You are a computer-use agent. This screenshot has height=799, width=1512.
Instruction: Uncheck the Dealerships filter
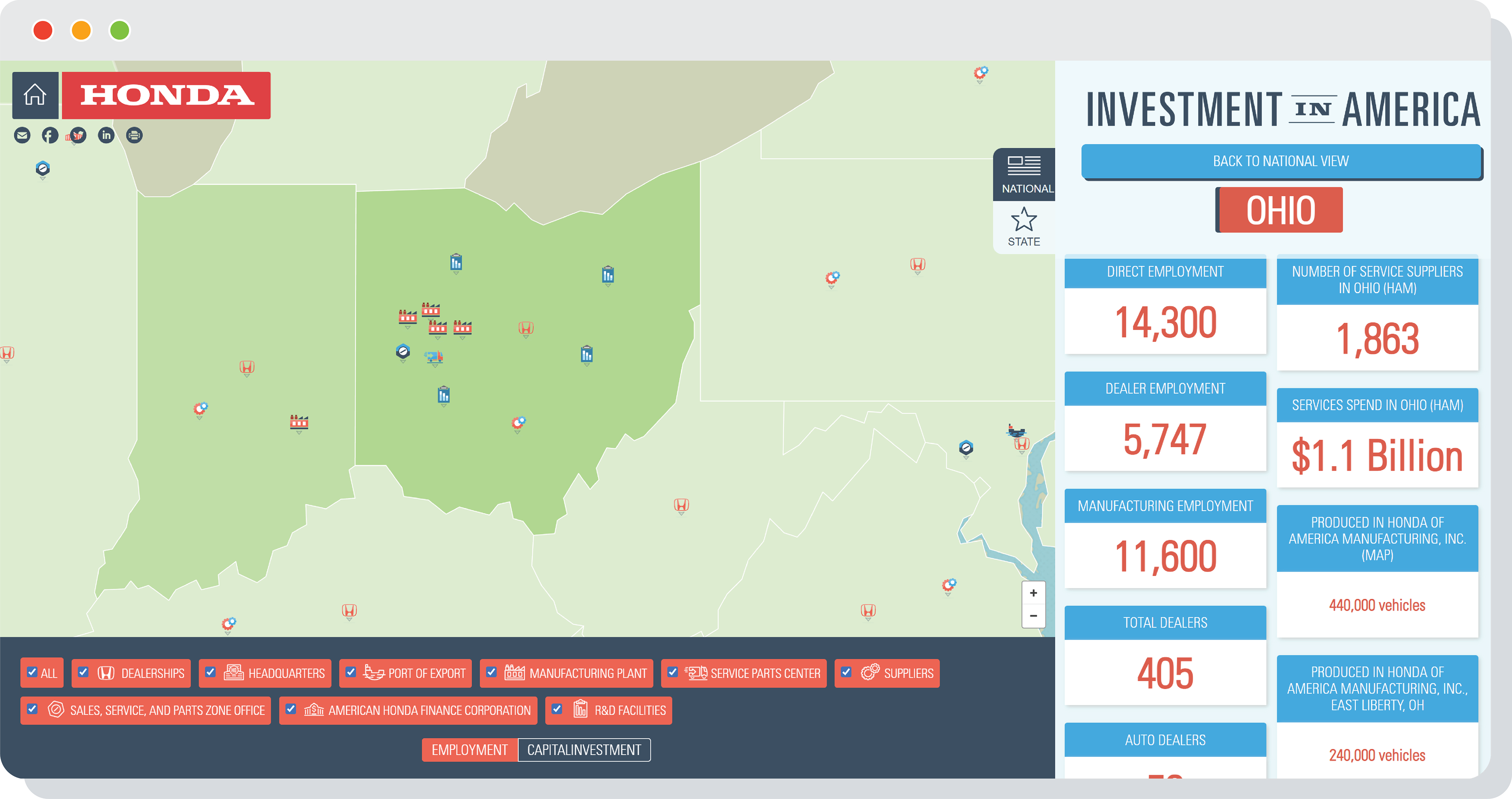tap(83, 672)
